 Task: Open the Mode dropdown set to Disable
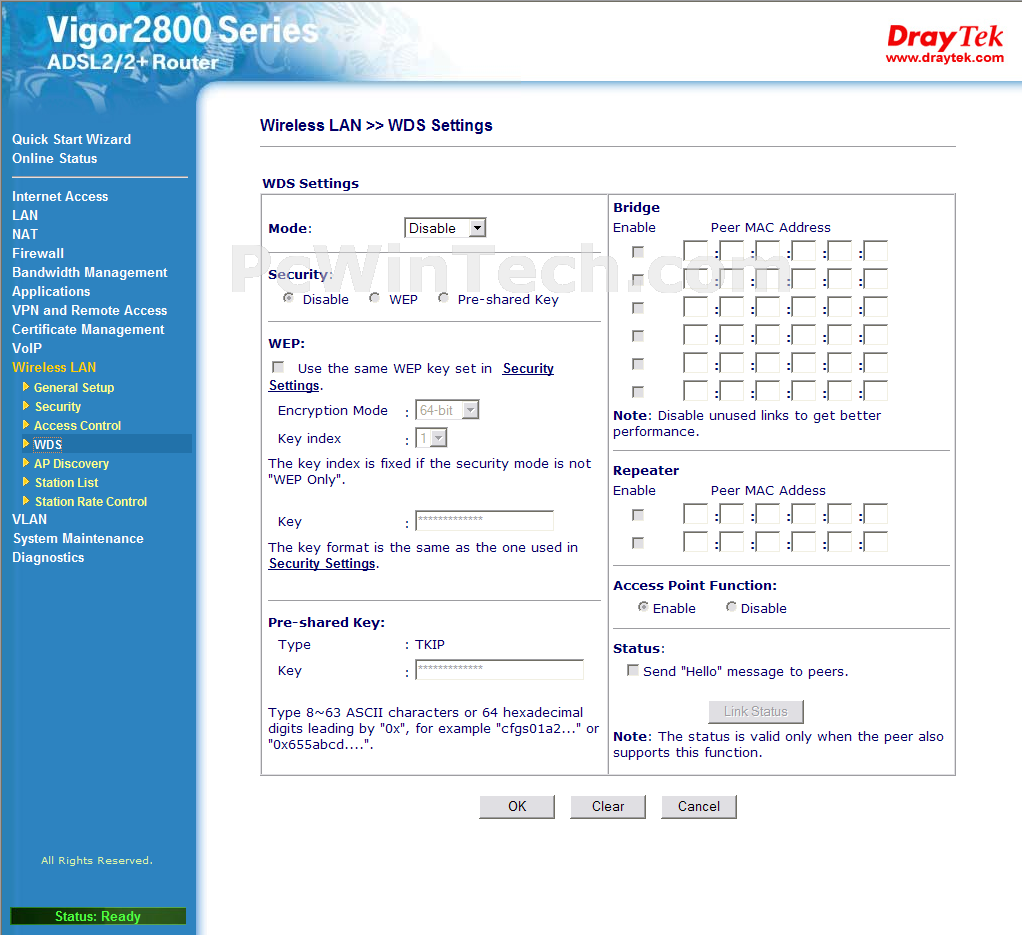coord(445,228)
